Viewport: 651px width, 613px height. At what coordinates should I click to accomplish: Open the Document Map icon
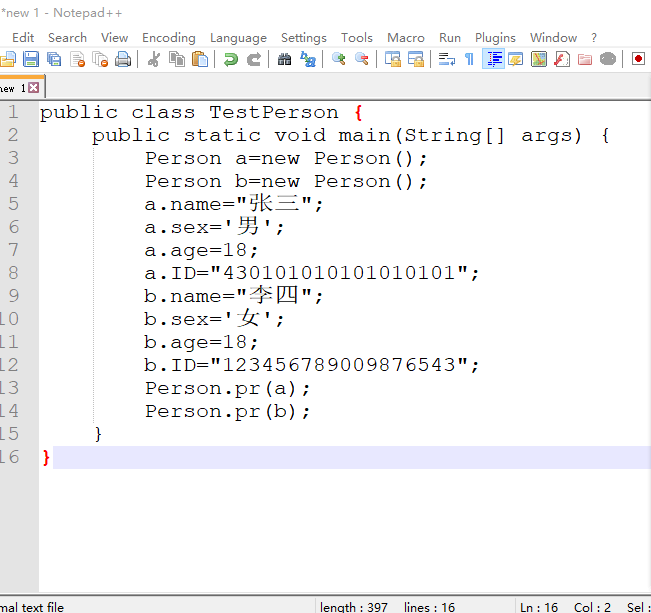(x=538, y=59)
